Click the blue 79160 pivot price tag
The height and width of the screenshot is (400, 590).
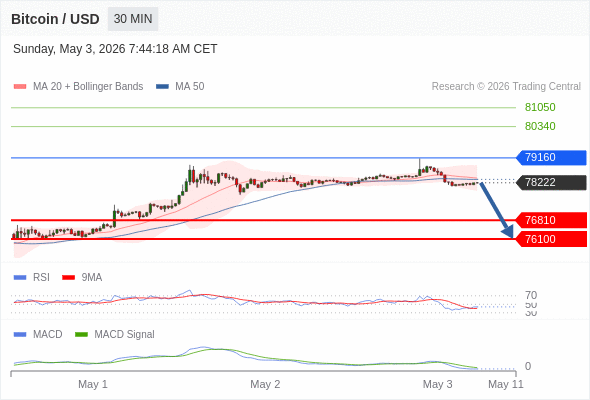pos(551,157)
